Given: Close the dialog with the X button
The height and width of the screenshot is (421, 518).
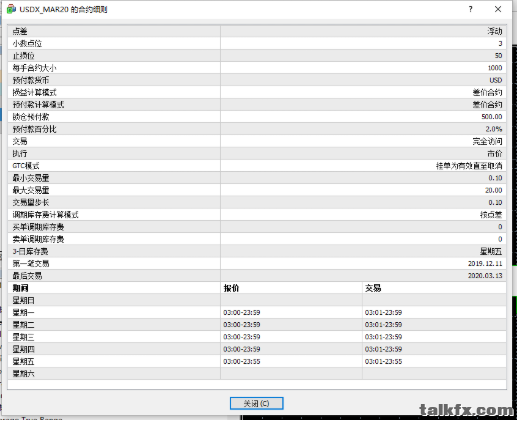Looking at the screenshot, I should (x=498, y=9).
